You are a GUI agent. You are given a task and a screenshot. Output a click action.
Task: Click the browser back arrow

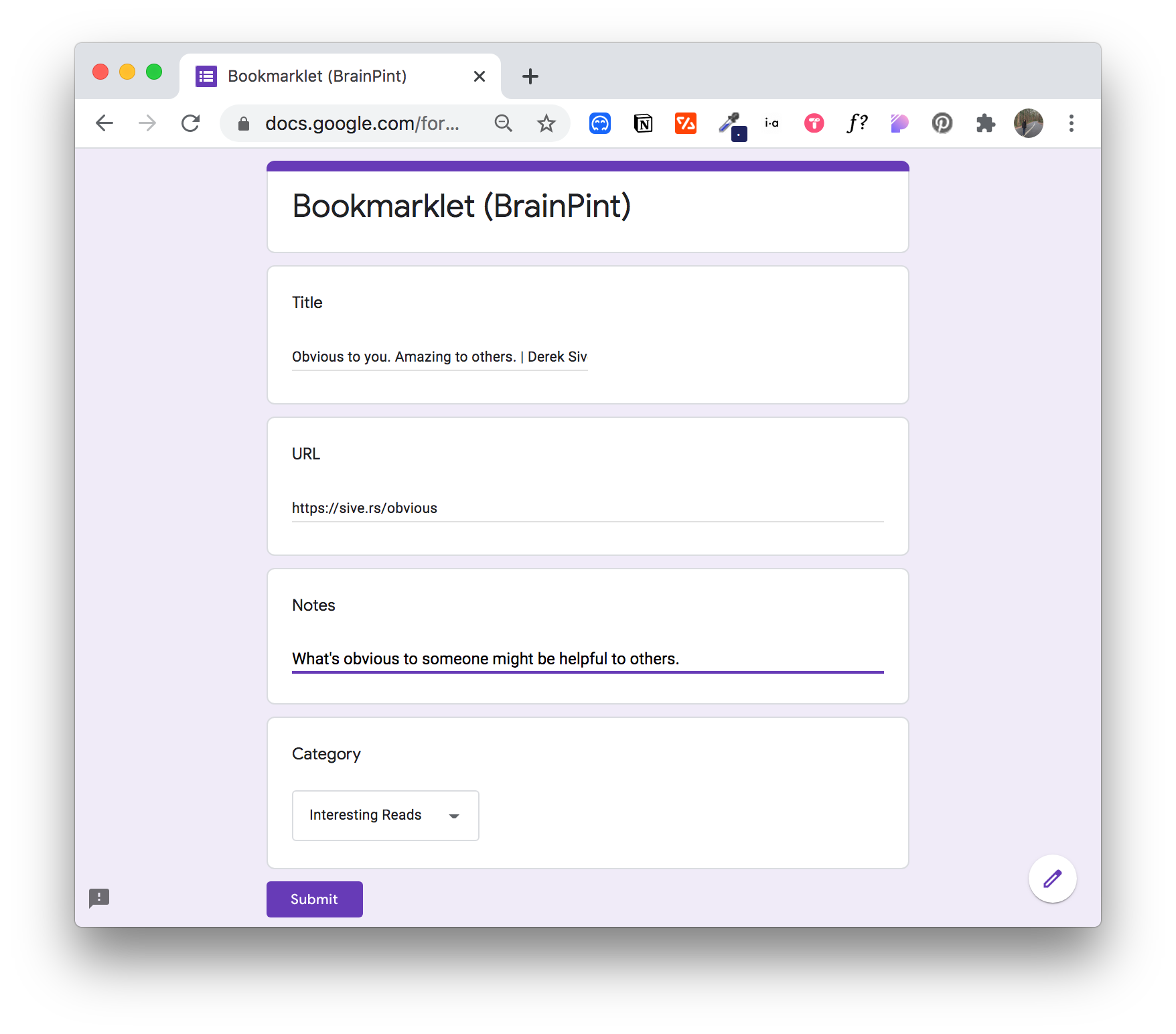pyautogui.click(x=104, y=123)
